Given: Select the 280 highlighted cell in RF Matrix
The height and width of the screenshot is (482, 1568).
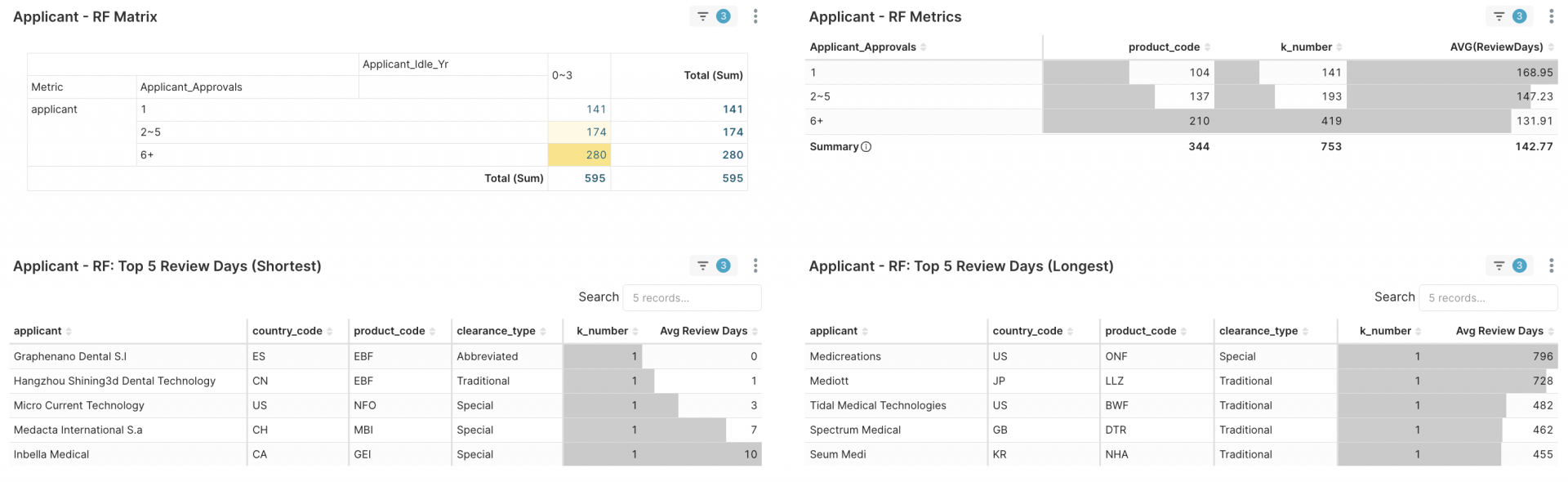Looking at the screenshot, I should point(579,155).
